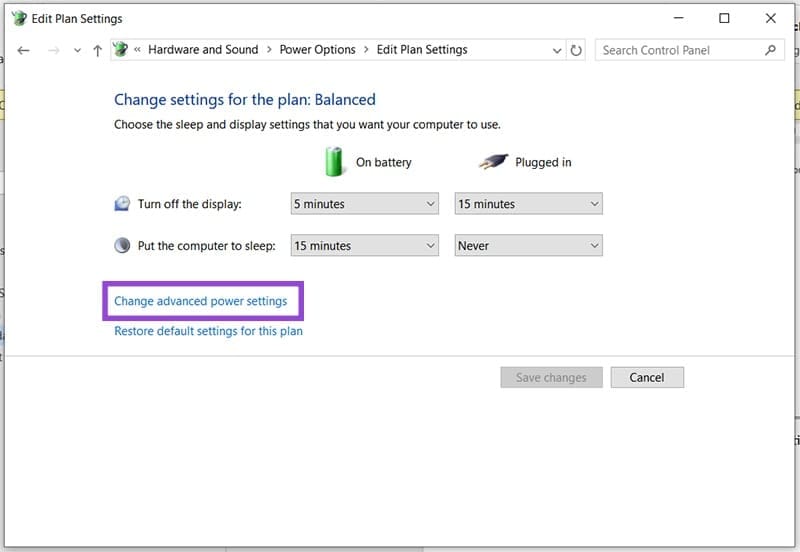Click the 'On battery' column label
Screen dimensions: 800x552
[x=384, y=162]
